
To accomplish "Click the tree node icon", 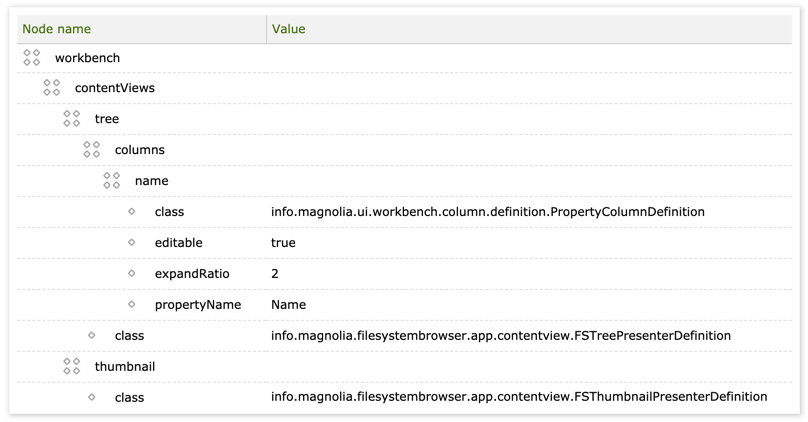I will pos(72,119).
